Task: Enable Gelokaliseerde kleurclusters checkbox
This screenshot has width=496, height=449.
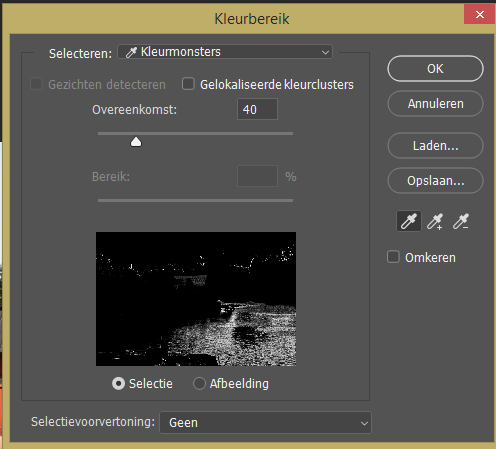Action: click(188, 84)
